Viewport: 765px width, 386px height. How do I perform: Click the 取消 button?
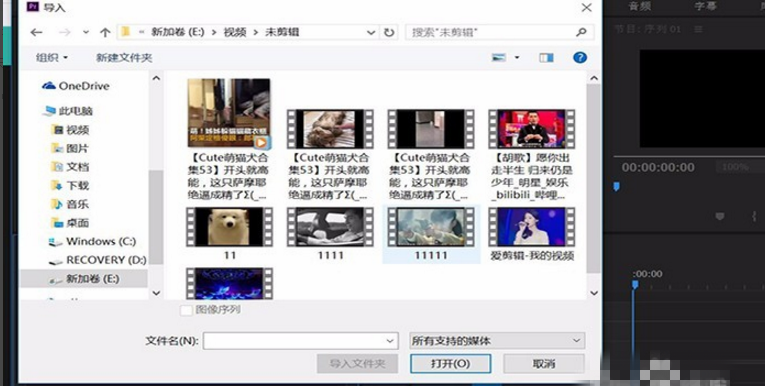pos(544,364)
